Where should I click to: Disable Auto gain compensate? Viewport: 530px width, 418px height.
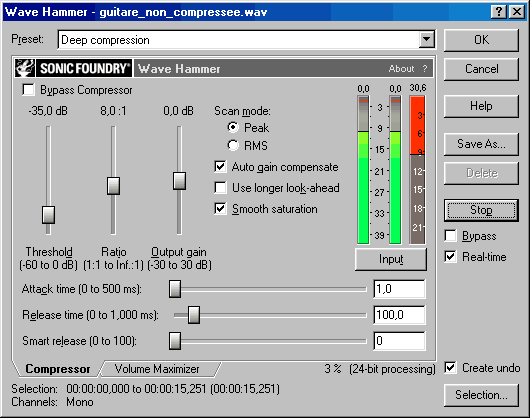pyautogui.click(x=220, y=167)
